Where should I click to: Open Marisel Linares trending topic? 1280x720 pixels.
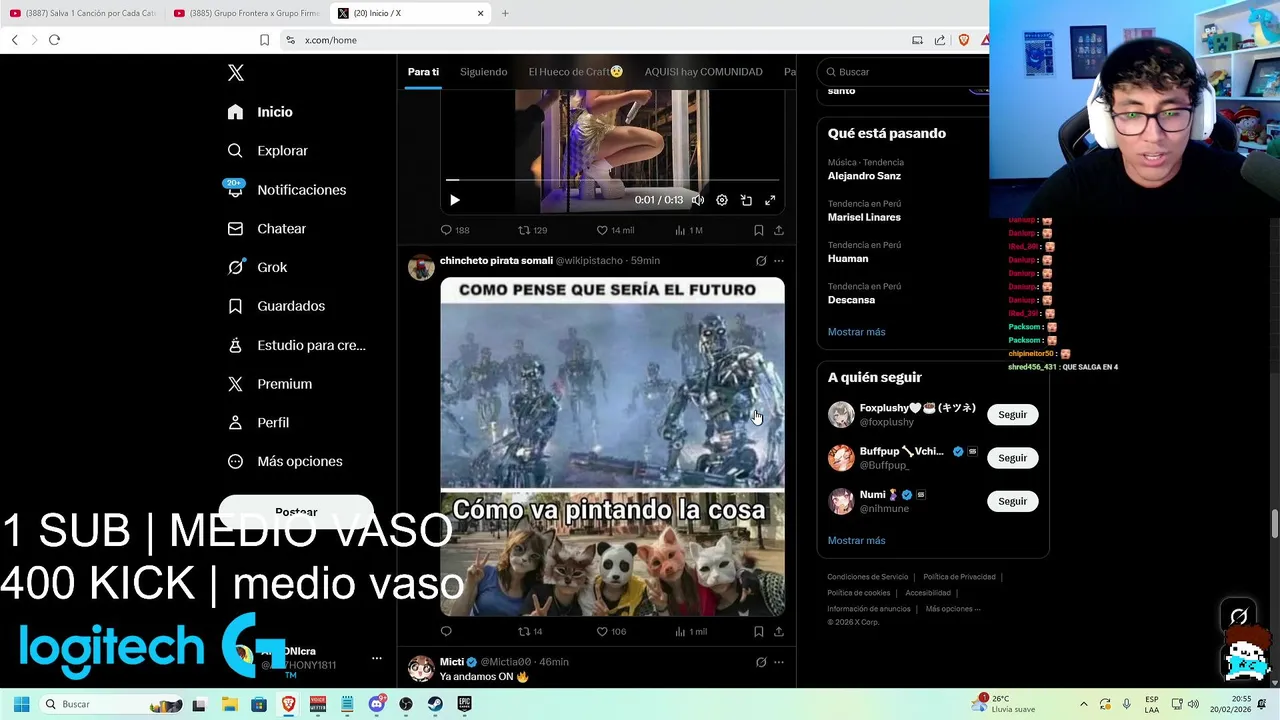(x=864, y=217)
